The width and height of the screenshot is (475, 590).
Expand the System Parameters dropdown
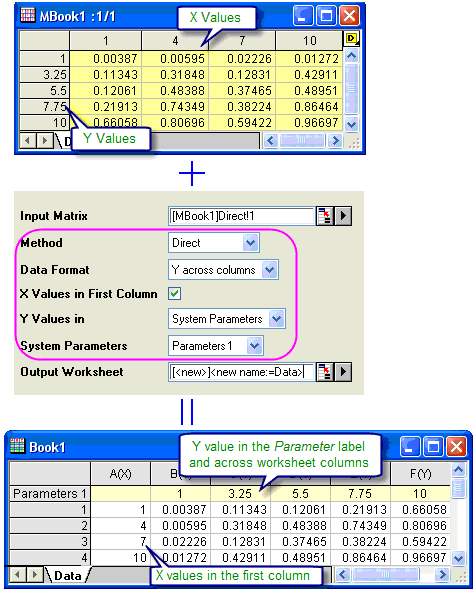[x=255, y=345]
